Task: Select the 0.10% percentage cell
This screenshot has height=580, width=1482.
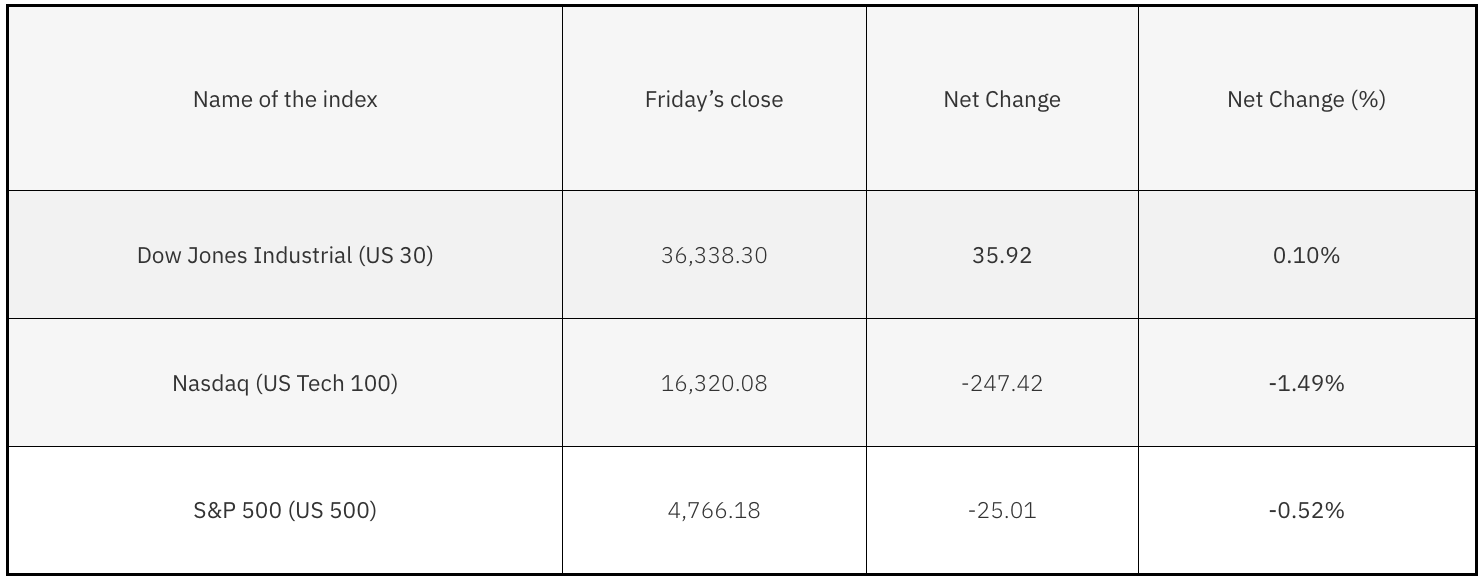Action: pyautogui.click(x=1306, y=255)
